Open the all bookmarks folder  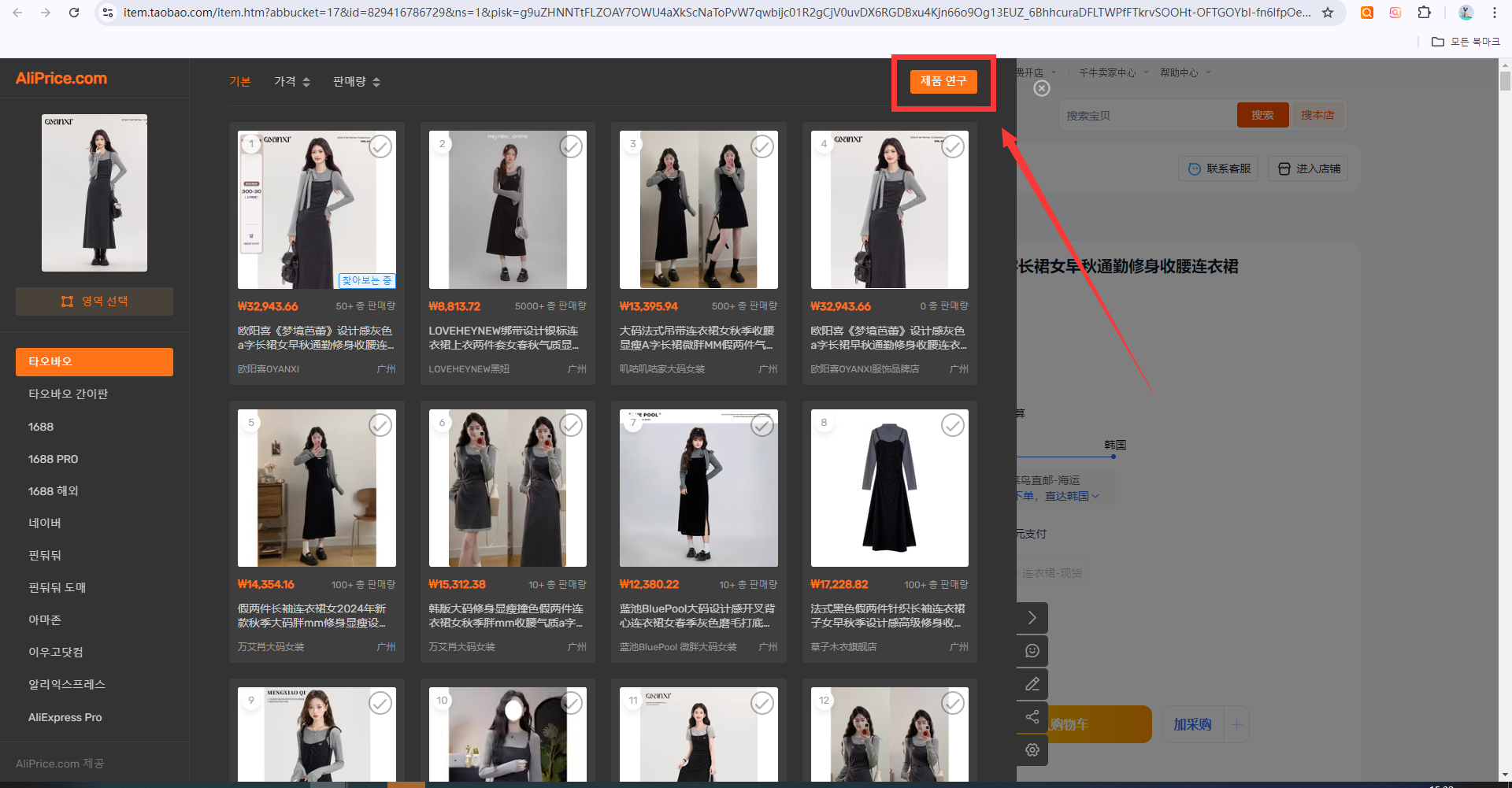pos(1466,42)
